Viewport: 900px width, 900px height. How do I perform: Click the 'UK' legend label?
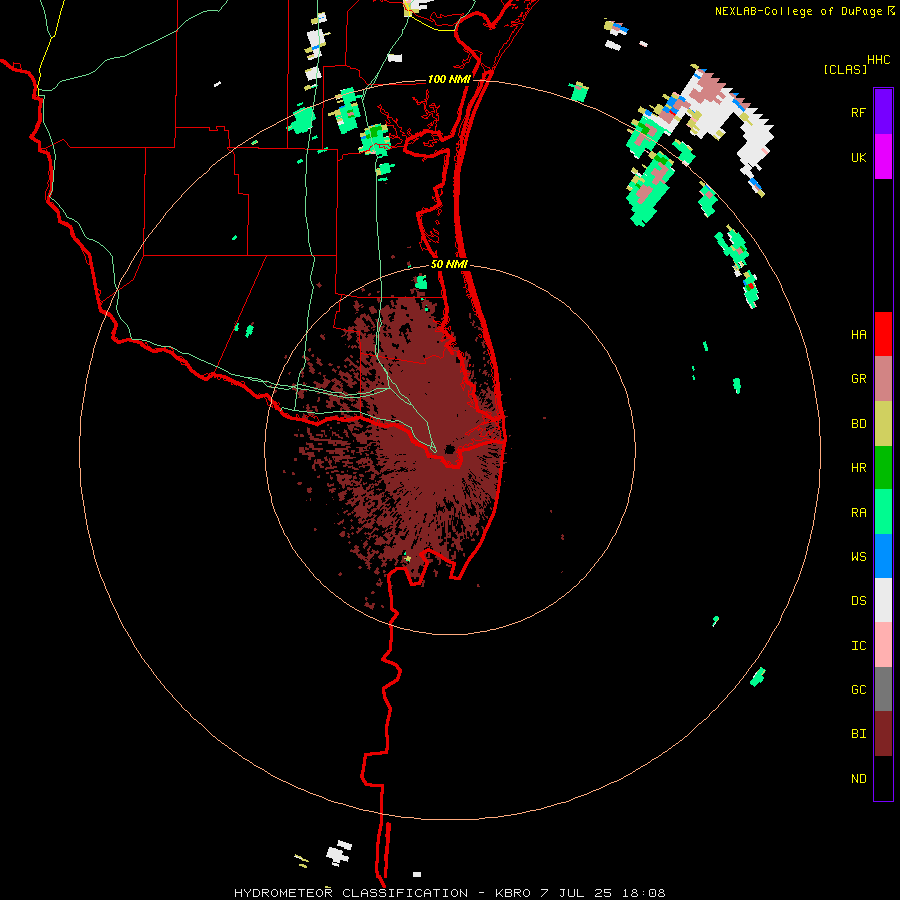858,157
